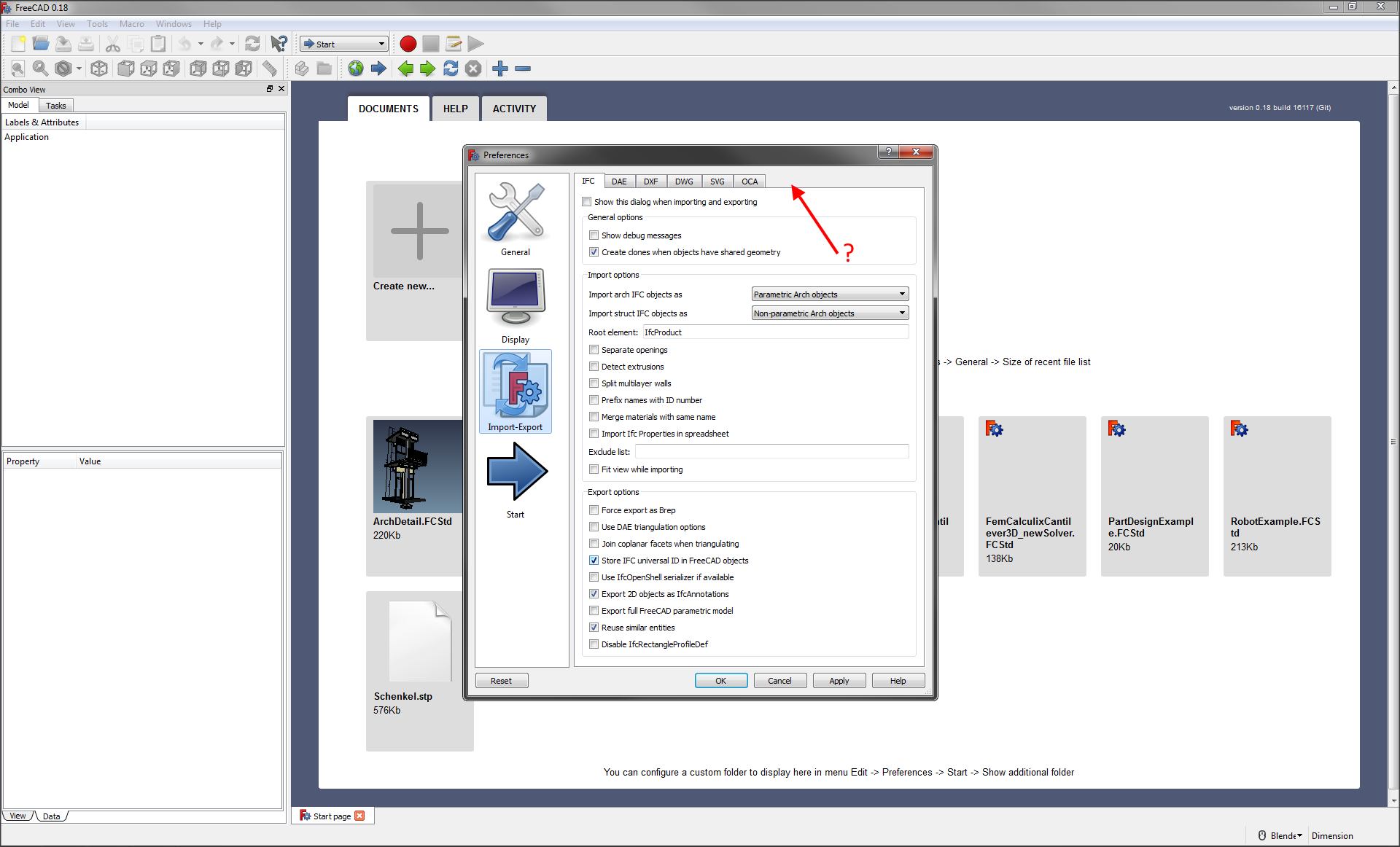This screenshot has width=1400, height=847.
Task: Click the scissors cut icon
Action: (x=113, y=44)
